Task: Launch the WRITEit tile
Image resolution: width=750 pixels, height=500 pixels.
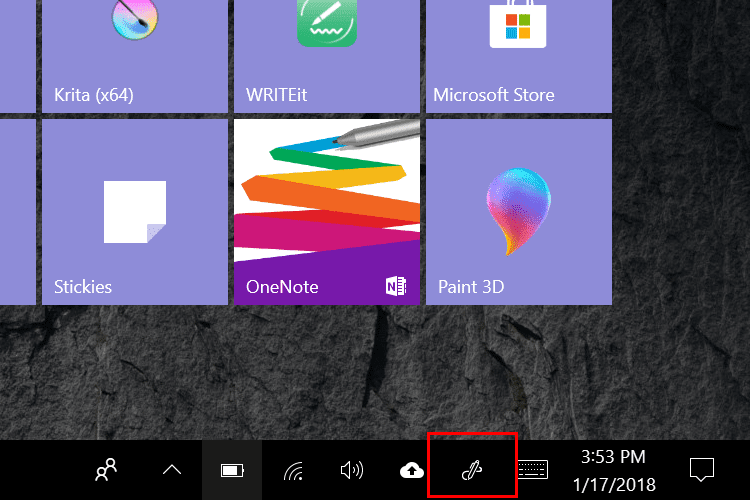Action: click(x=327, y=56)
